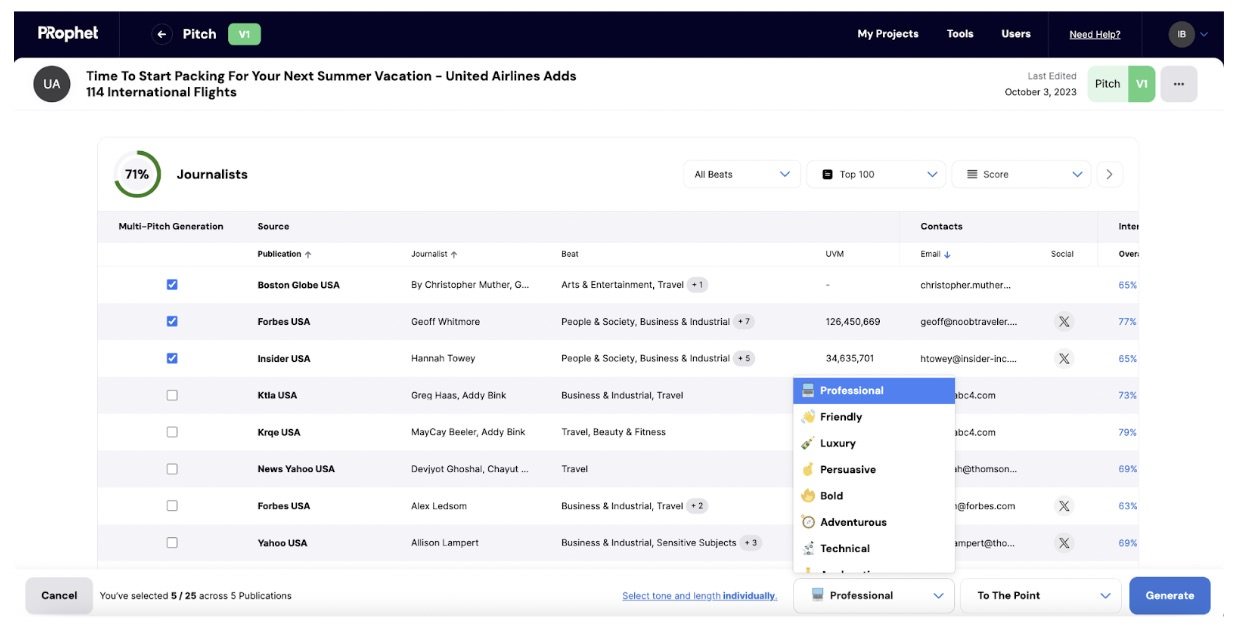Click the next arrow beside Score filter
Viewport: 1242px width, 638px height.
point(1109,174)
